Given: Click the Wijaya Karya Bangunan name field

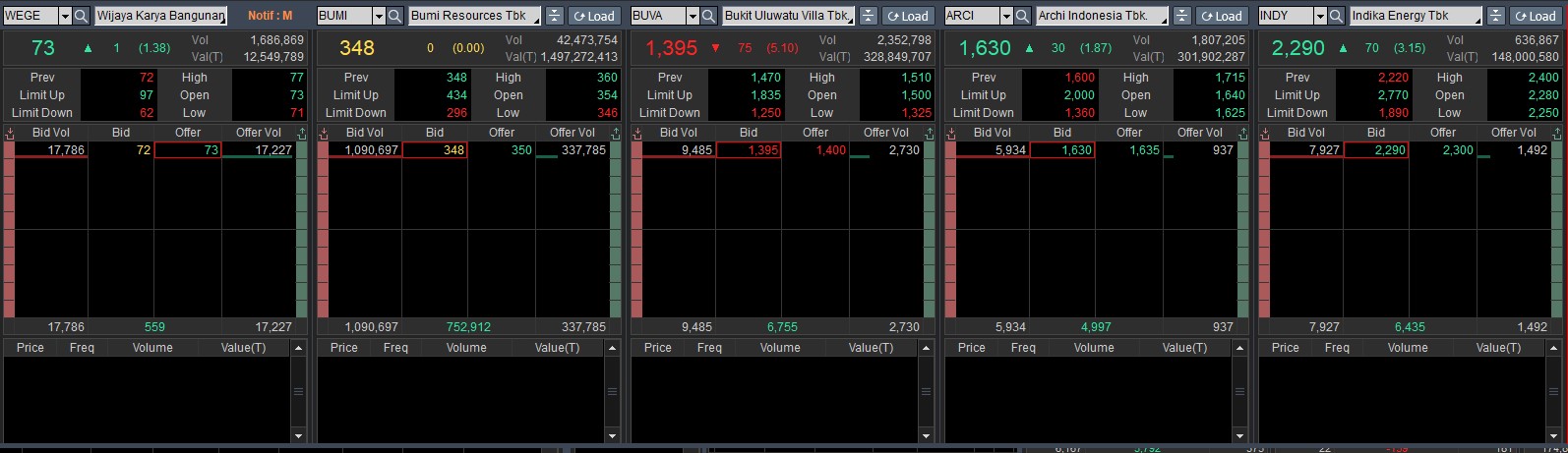Looking at the screenshot, I should [161, 16].
